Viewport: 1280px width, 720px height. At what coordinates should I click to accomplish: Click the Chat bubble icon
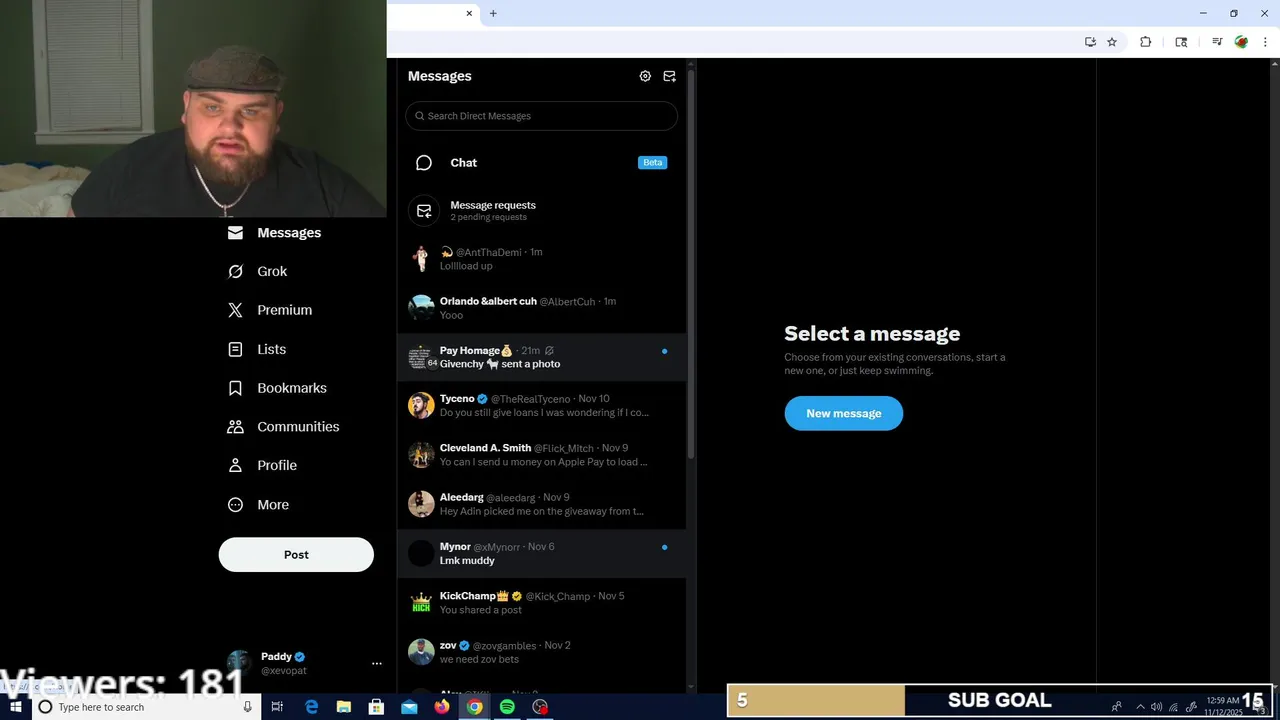tap(424, 163)
